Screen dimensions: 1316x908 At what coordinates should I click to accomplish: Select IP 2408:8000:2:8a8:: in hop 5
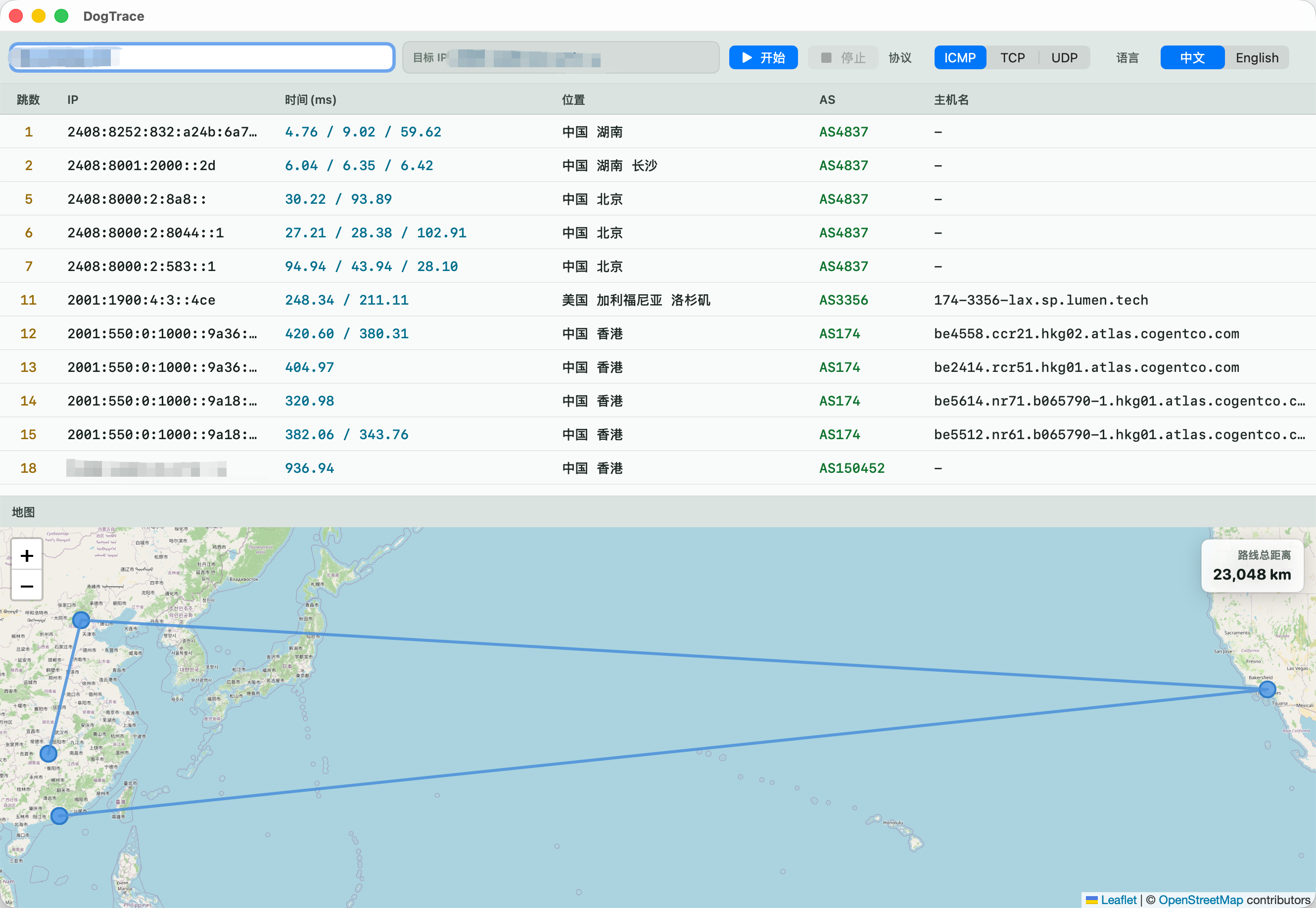coord(137,199)
